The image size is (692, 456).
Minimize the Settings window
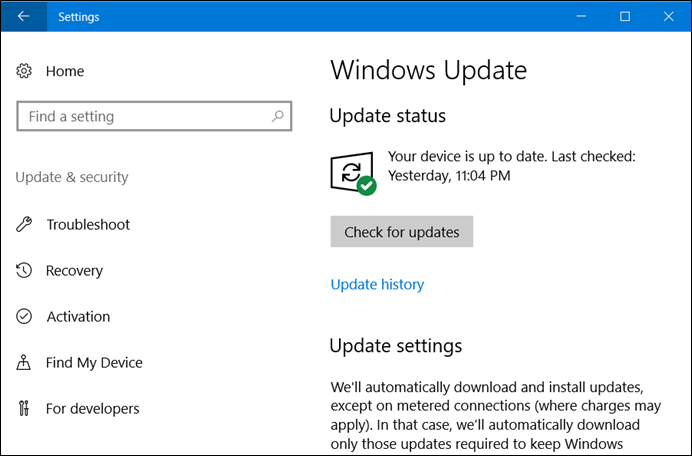tap(582, 16)
